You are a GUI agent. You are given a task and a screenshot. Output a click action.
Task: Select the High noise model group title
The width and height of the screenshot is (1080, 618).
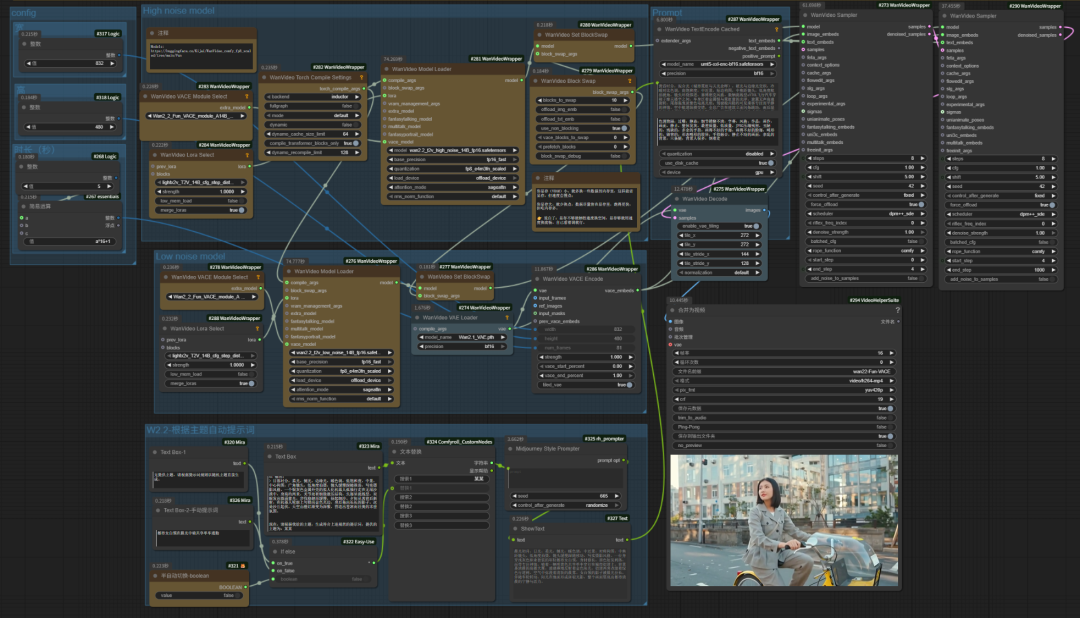point(178,11)
